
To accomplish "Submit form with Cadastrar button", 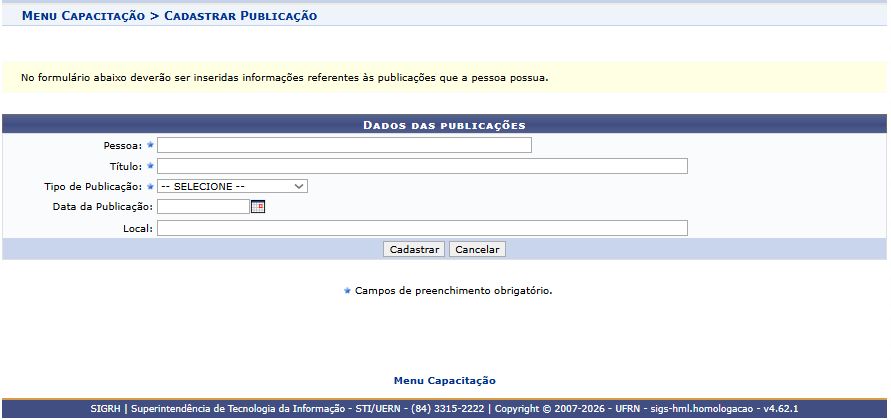I will point(414,249).
